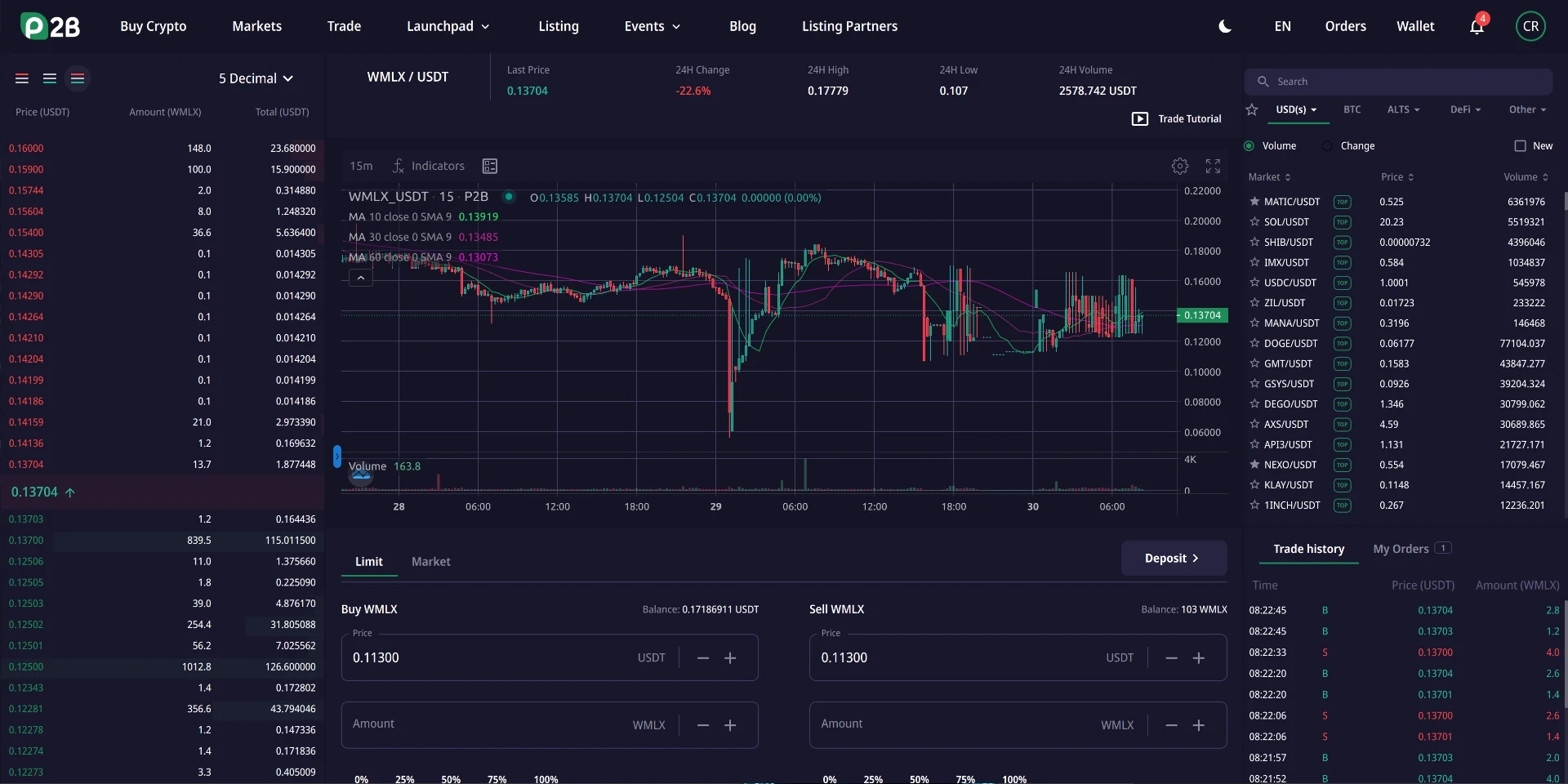Open Listing nav link
Viewport: 1568px width, 784px height.
tap(559, 26)
